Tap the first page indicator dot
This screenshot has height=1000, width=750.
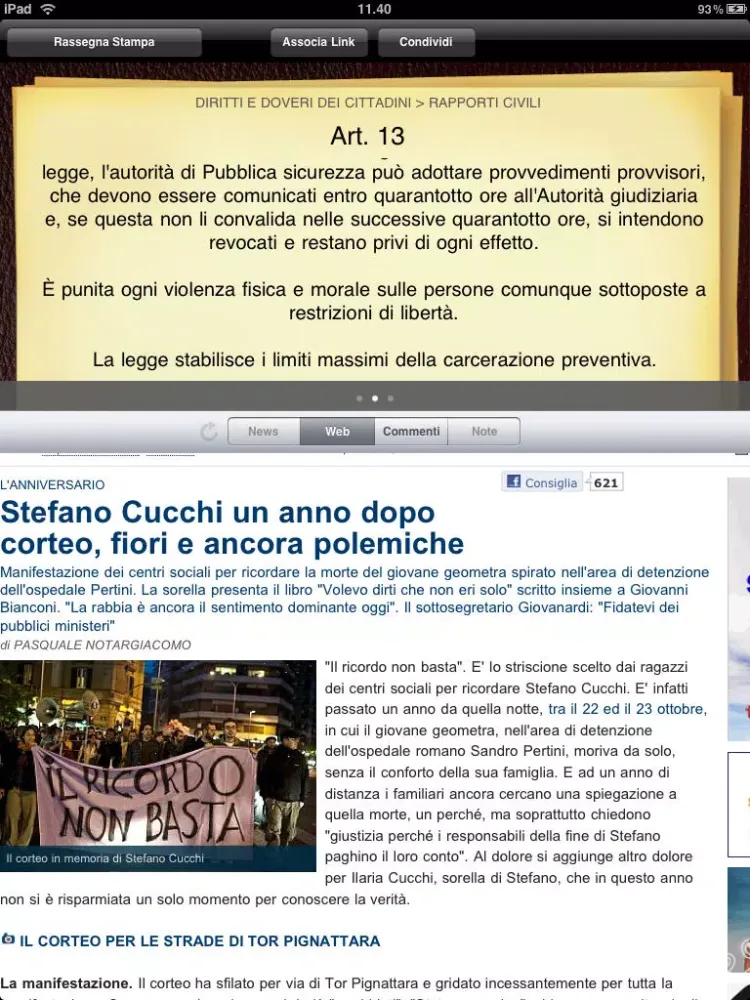[x=360, y=399]
